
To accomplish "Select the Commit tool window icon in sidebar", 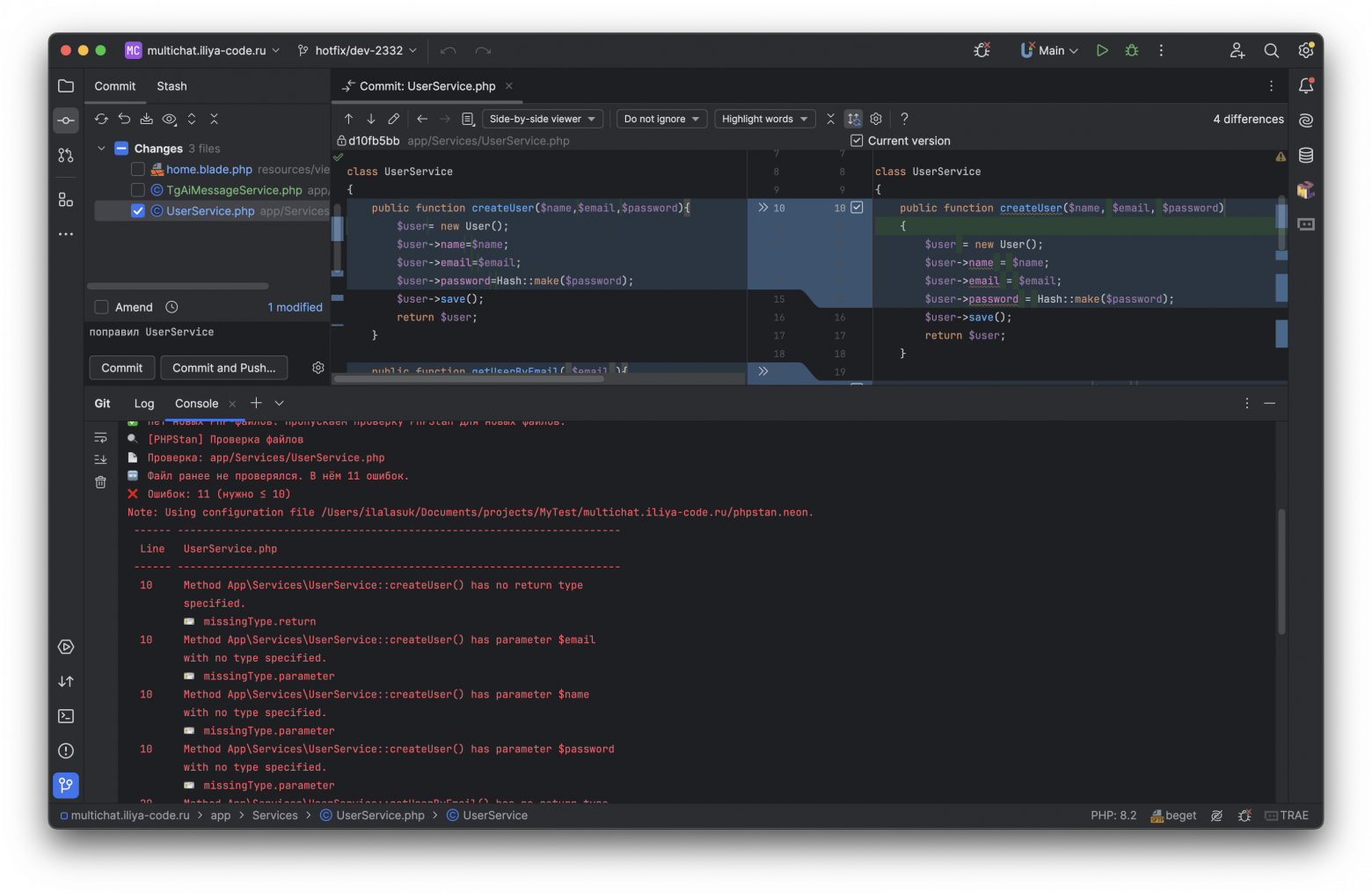I will coord(65,120).
